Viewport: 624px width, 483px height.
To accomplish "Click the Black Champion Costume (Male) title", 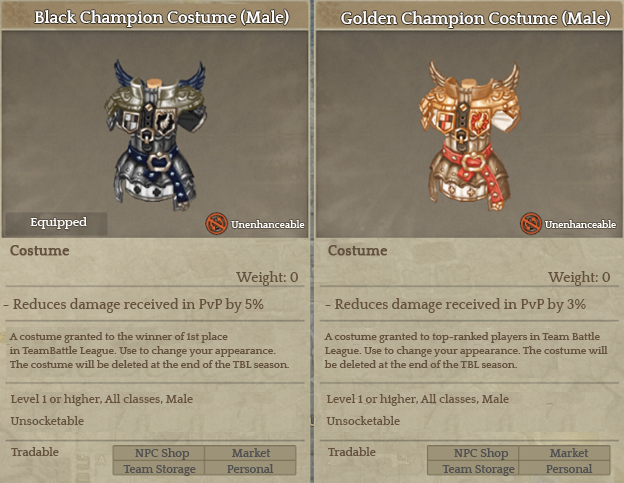I will [162, 18].
